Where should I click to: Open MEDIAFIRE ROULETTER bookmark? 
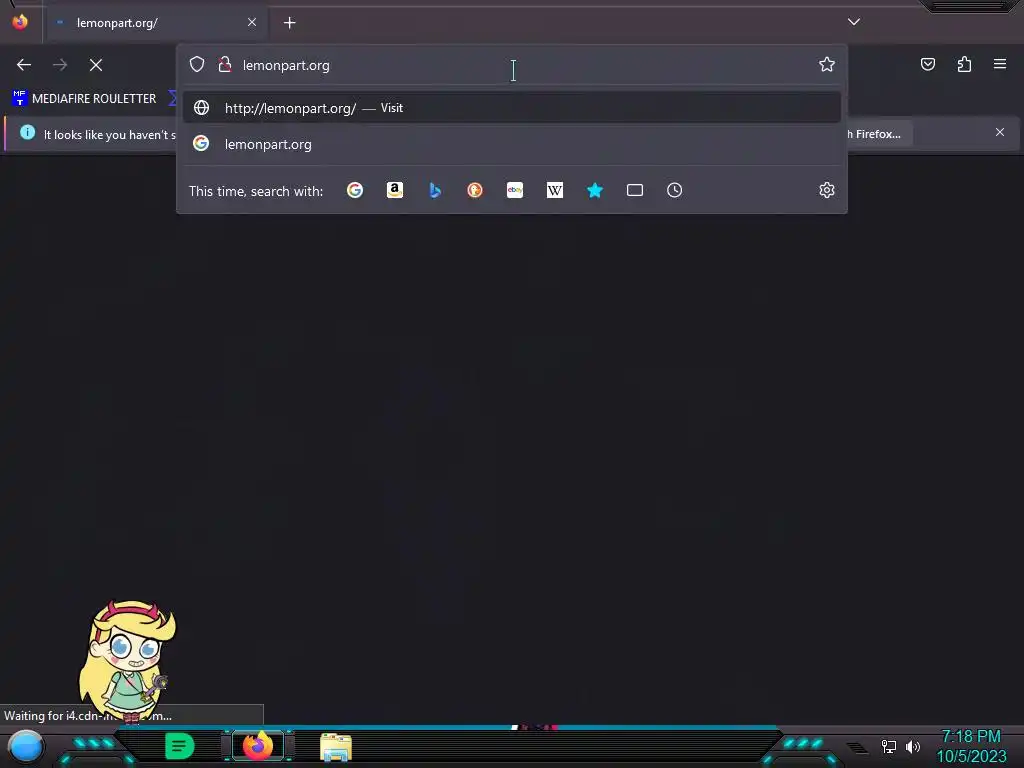(84, 99)
